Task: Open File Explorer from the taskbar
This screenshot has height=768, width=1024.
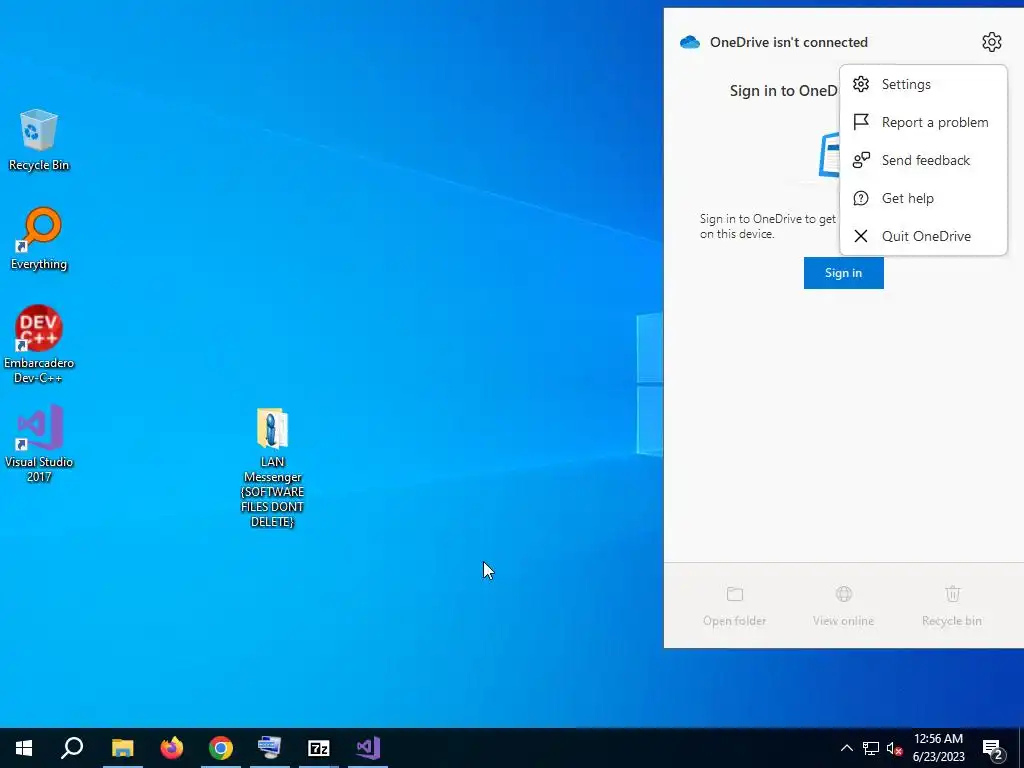Action: (122, 748)
